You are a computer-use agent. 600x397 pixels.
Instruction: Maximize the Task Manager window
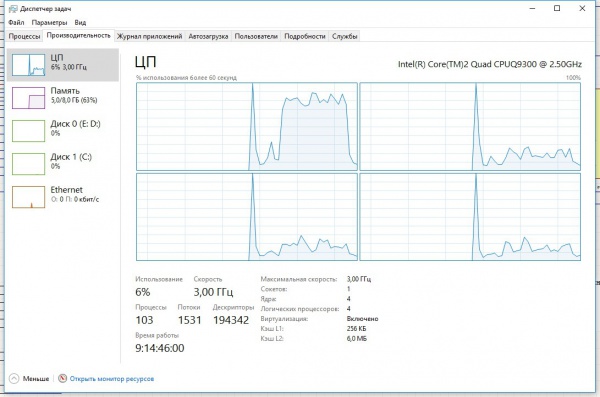pyautogui.click(x=557, y=8)
